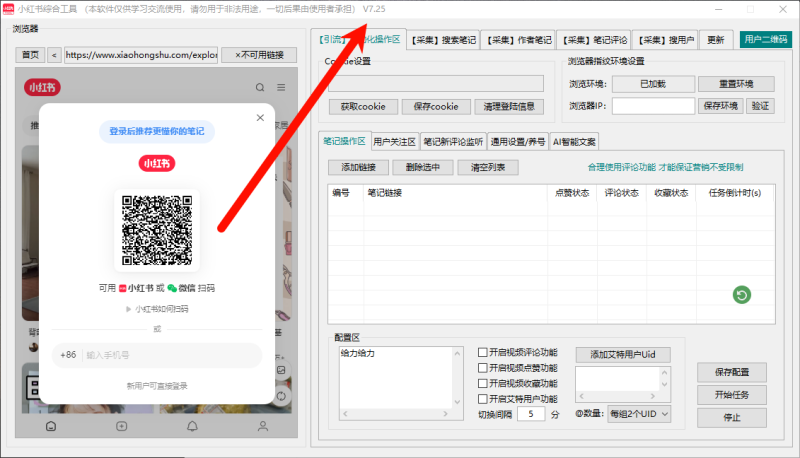The height and width of the screenshot is (458, 800).
Task: Switch to 【采集】搜用户 tab
Action: tap(666, 40)
